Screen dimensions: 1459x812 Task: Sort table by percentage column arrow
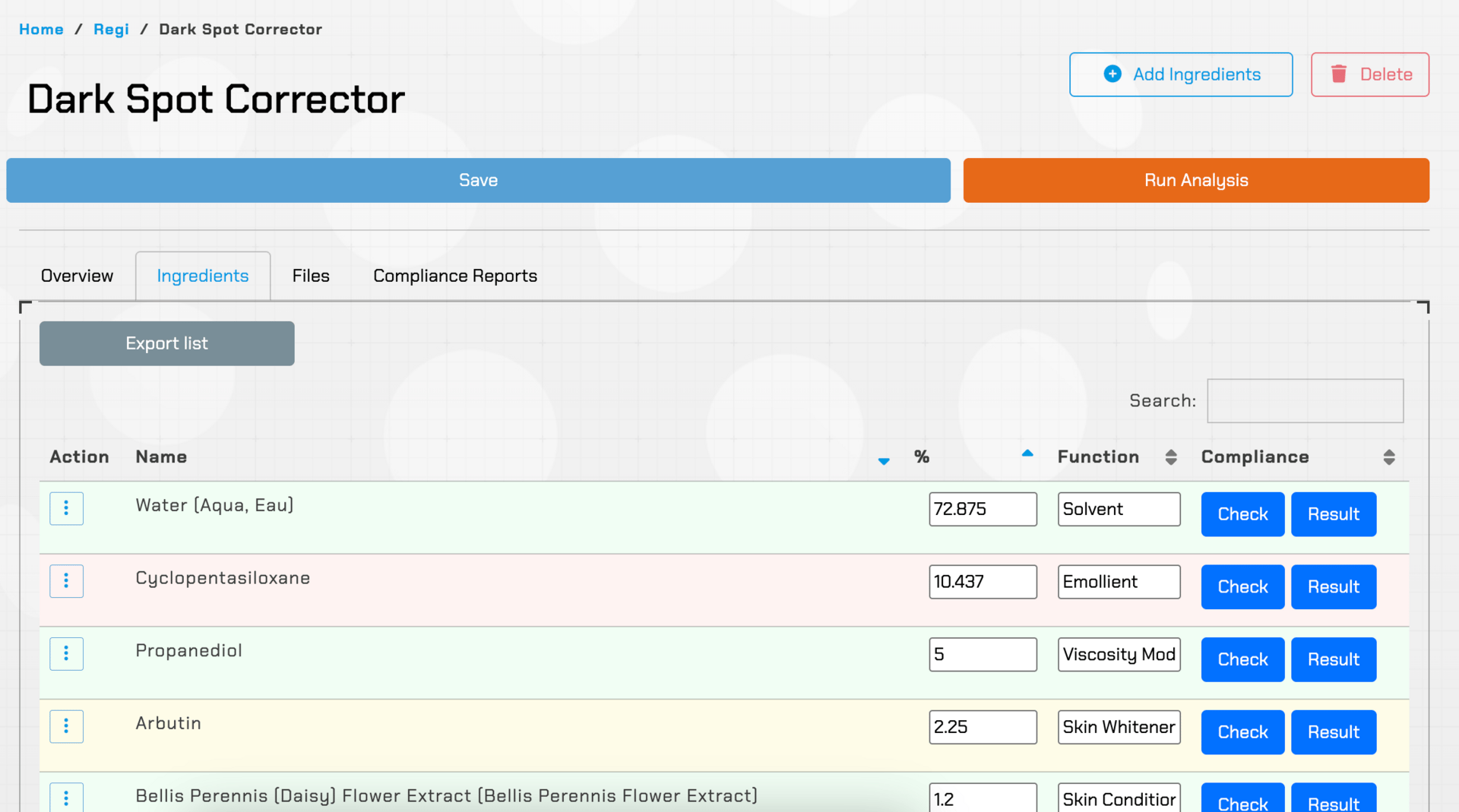1027,453
